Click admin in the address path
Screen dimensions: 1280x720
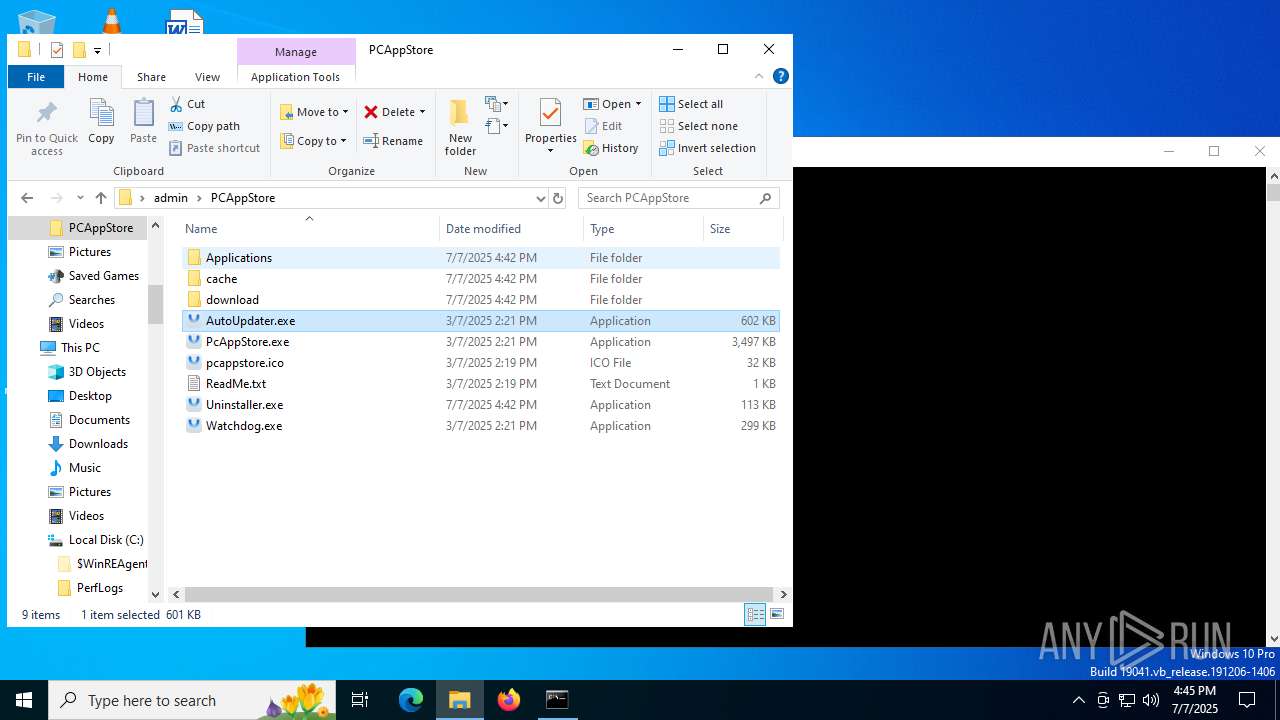click(x=171, y=198)
